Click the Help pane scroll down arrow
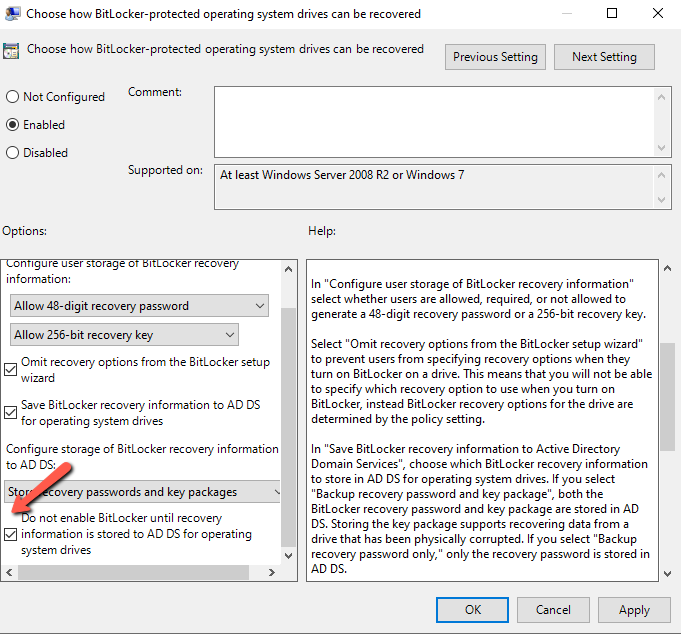The image size is (681, 634). [667, 571]
